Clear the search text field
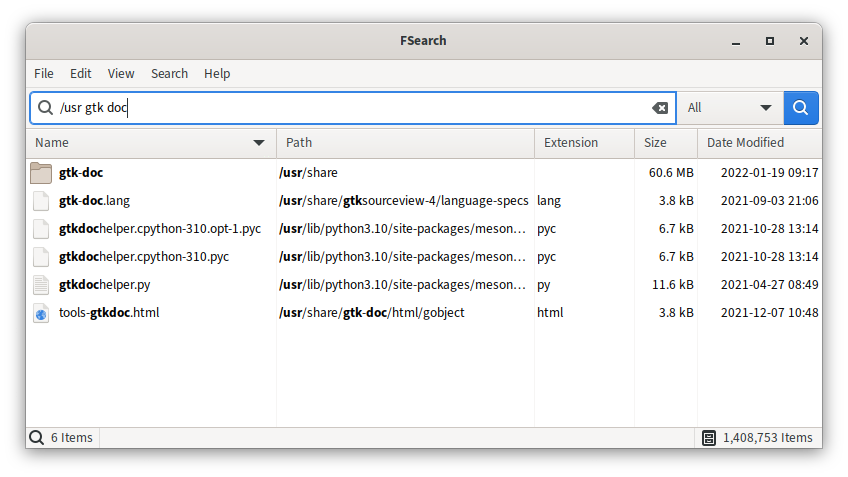 tap(660, 108)
